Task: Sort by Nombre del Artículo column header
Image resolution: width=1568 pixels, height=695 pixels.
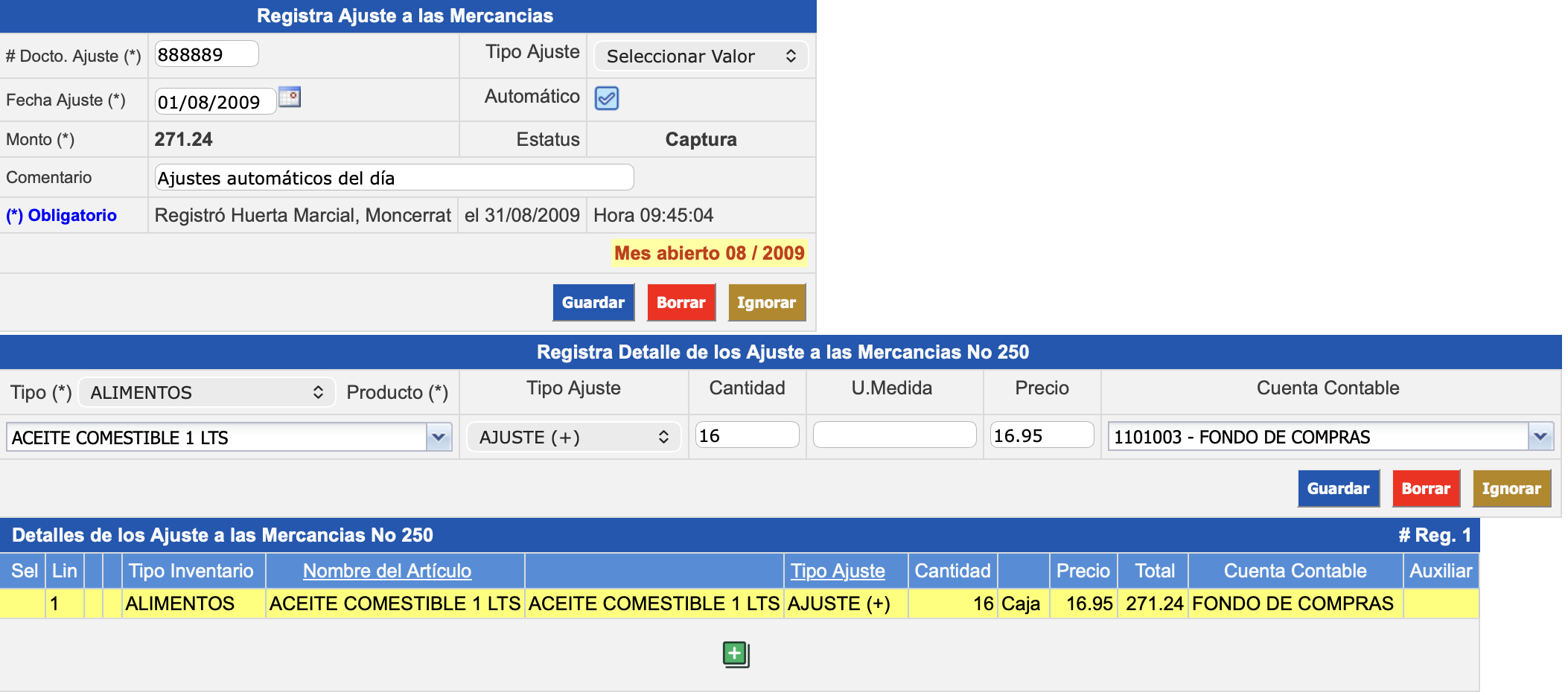Action: pos(386,571)
